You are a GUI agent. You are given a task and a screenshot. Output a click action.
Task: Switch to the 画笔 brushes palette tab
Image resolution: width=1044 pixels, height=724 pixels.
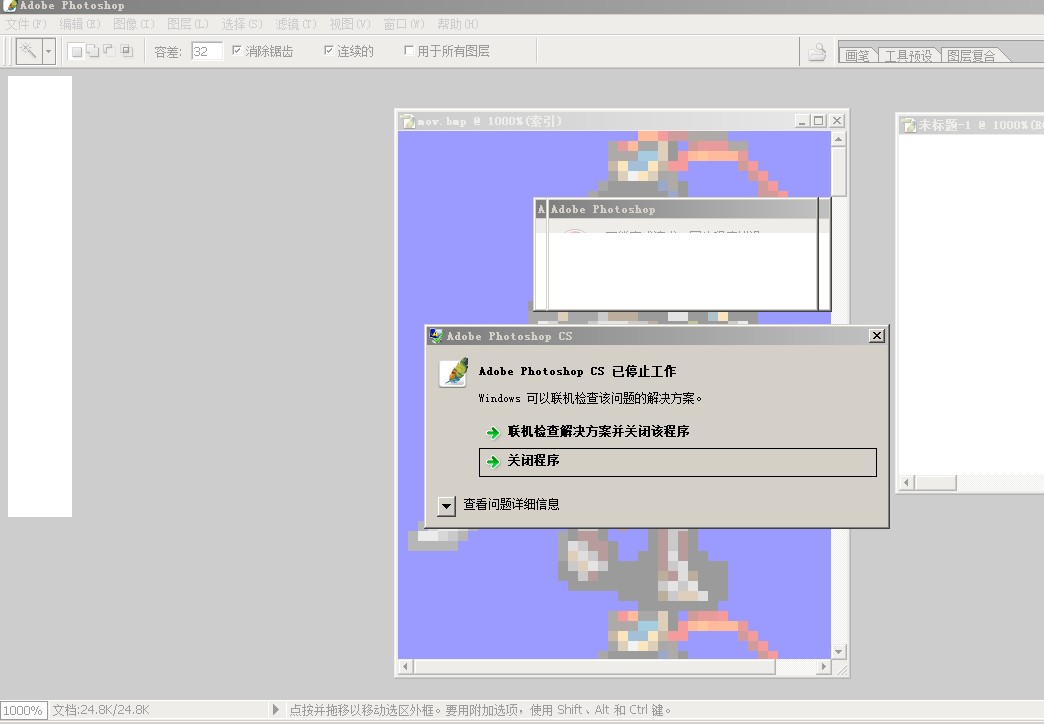coord(857,56)
